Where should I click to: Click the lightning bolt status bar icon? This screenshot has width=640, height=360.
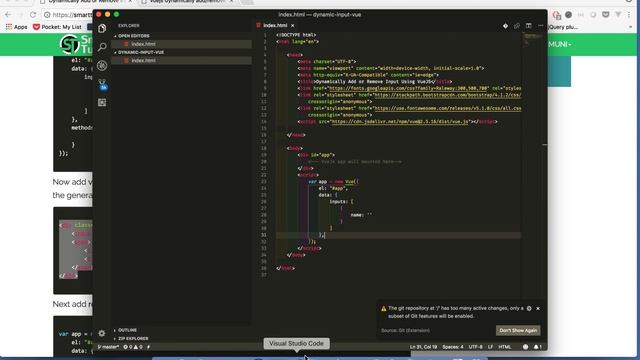[x=149, y=347]
